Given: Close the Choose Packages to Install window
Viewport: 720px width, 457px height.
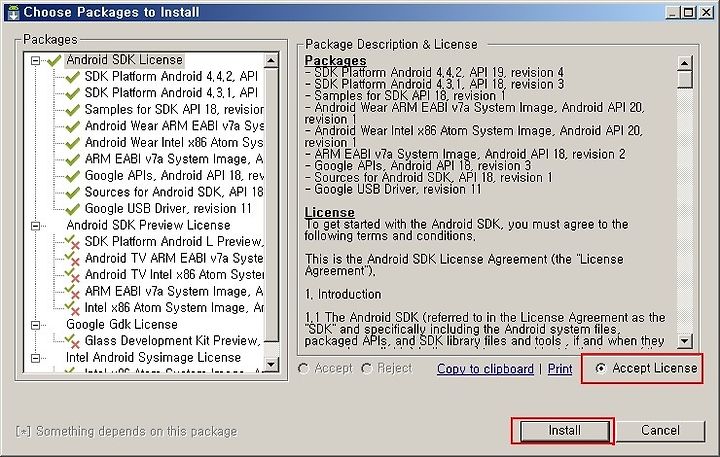Looking at the screenshot, I should (x=706, y=12).
